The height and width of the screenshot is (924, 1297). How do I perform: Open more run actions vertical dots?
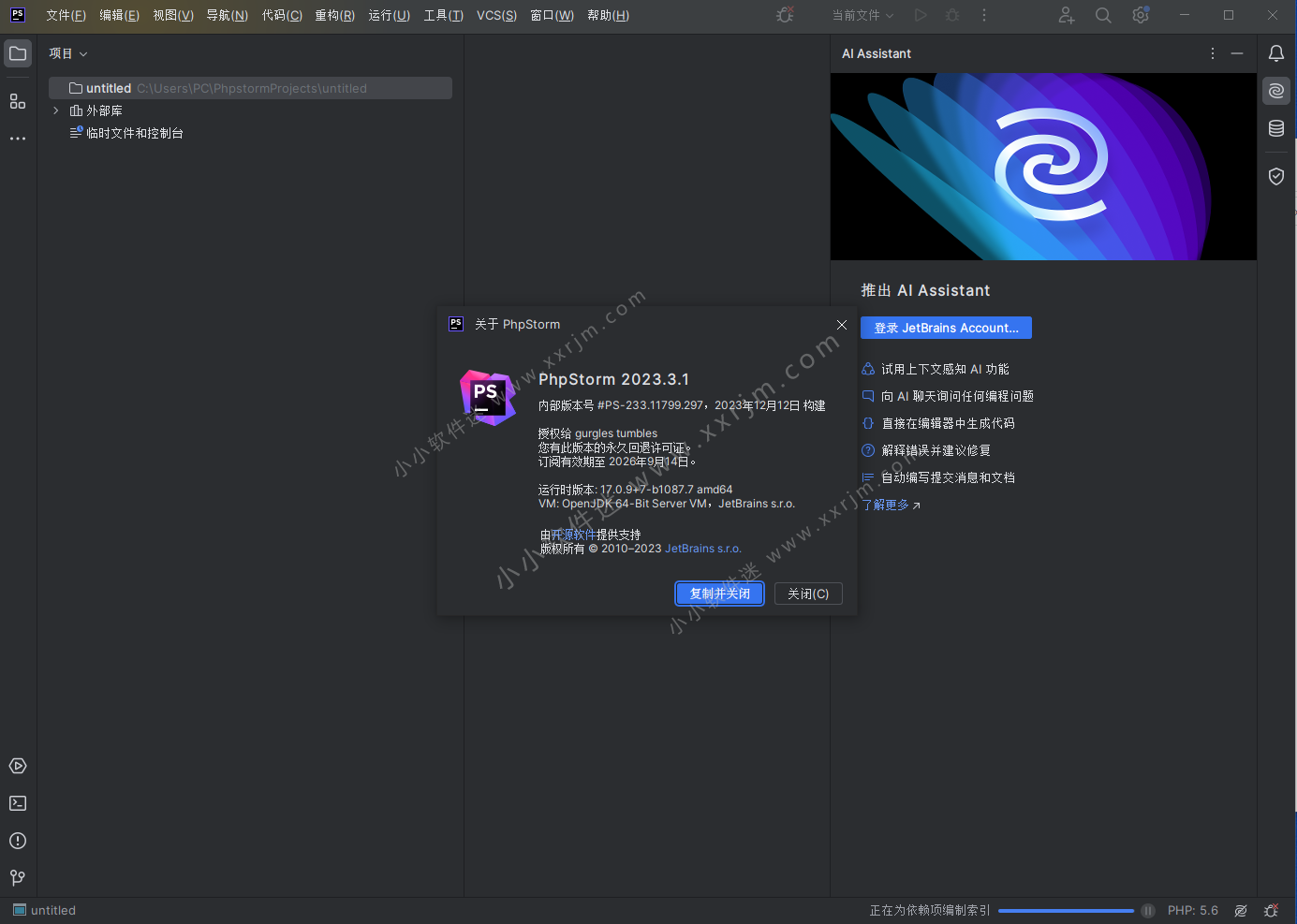point(984,15)
